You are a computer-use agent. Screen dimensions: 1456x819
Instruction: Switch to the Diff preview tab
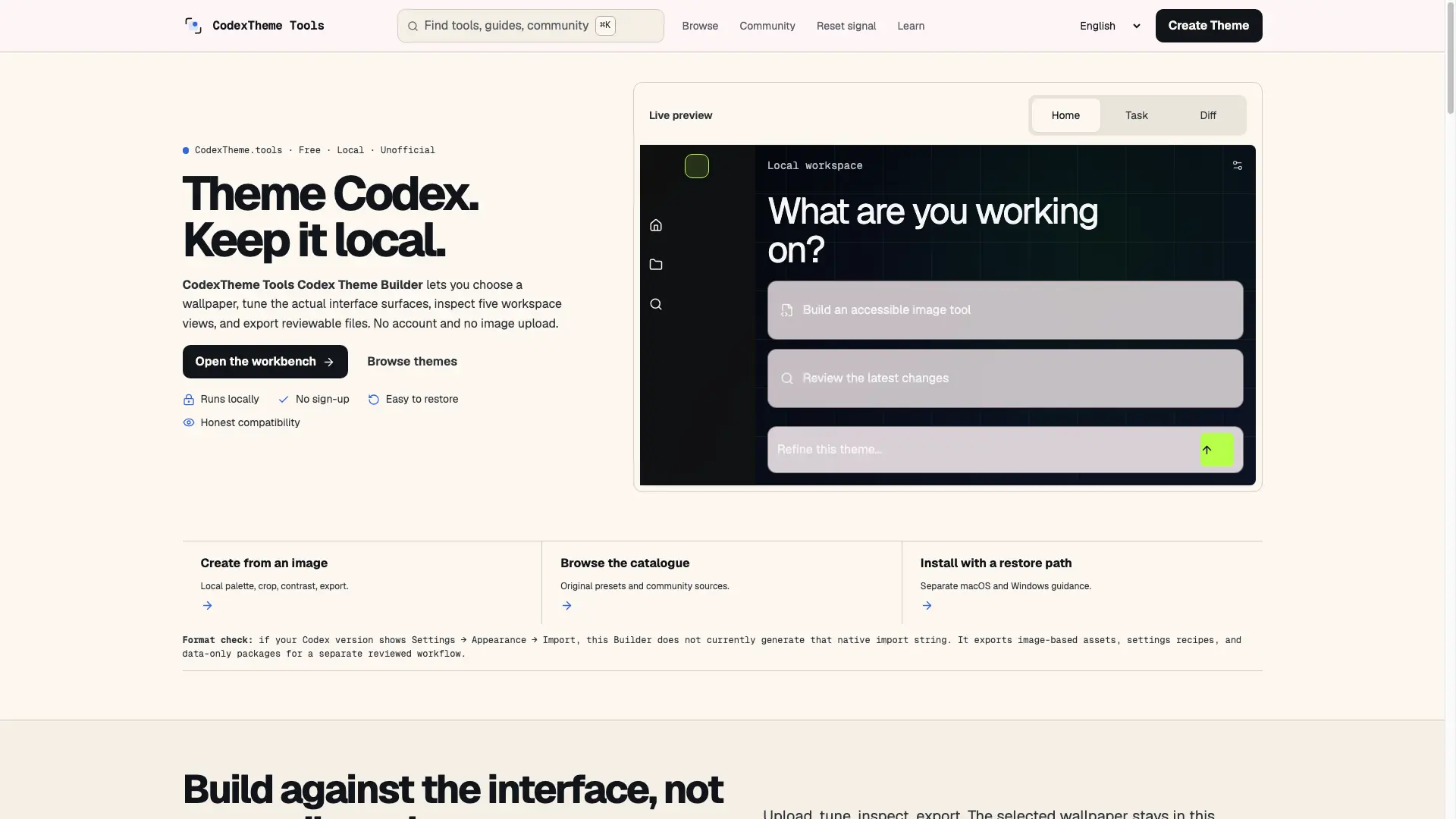[x=1208, y=115]
